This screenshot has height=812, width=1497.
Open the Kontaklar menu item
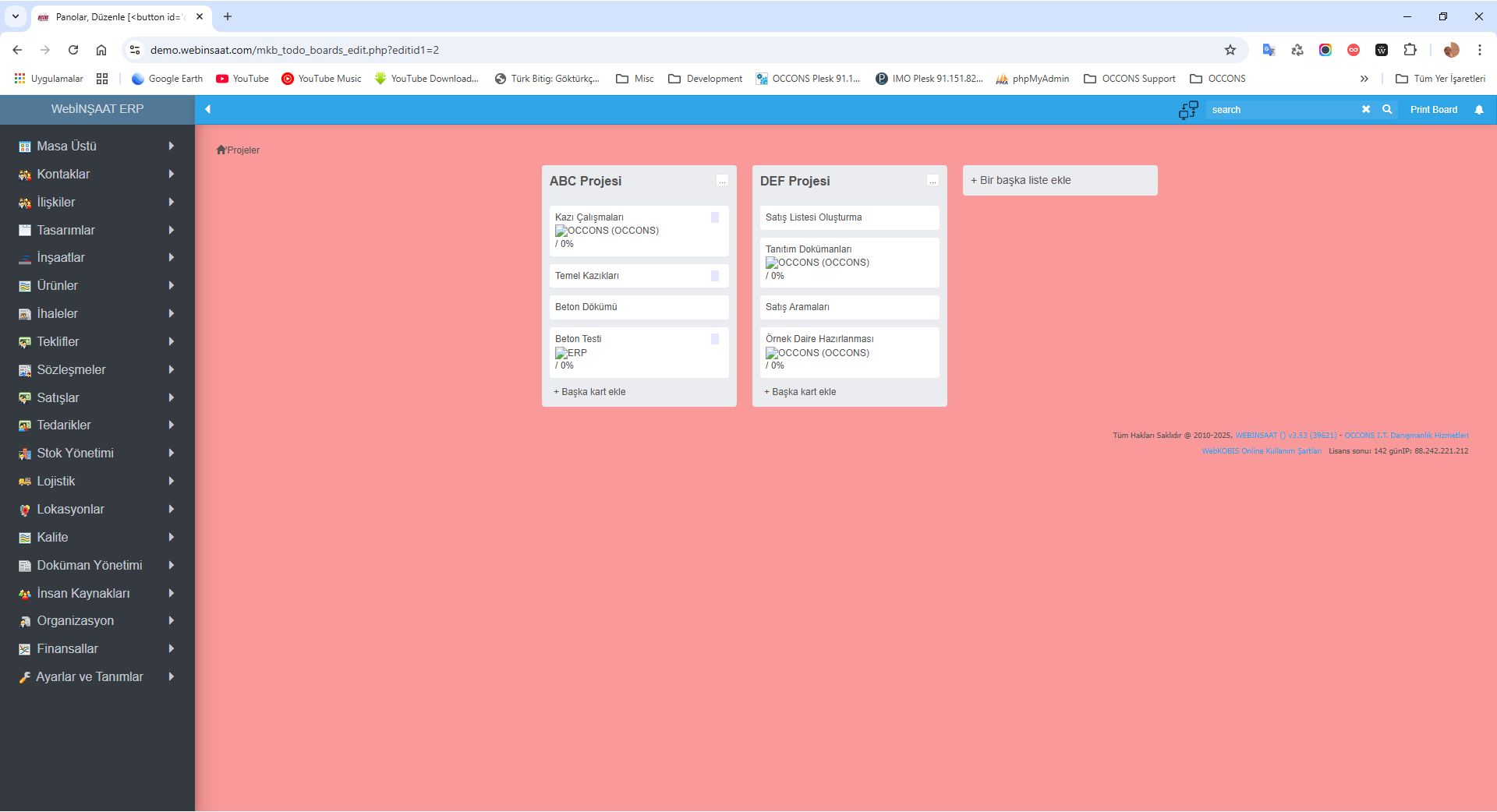63,175
